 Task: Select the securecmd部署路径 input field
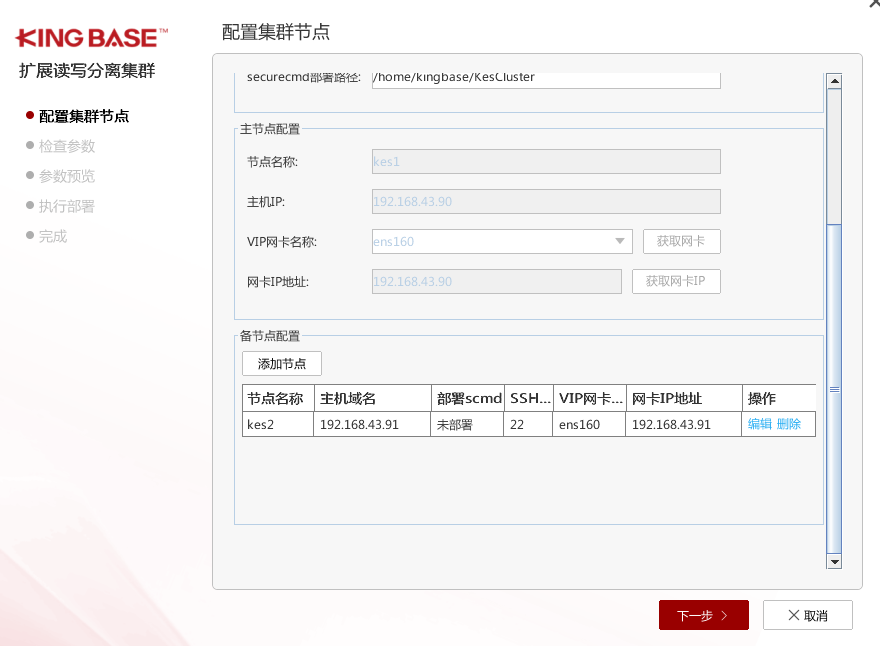pos(546,77)
